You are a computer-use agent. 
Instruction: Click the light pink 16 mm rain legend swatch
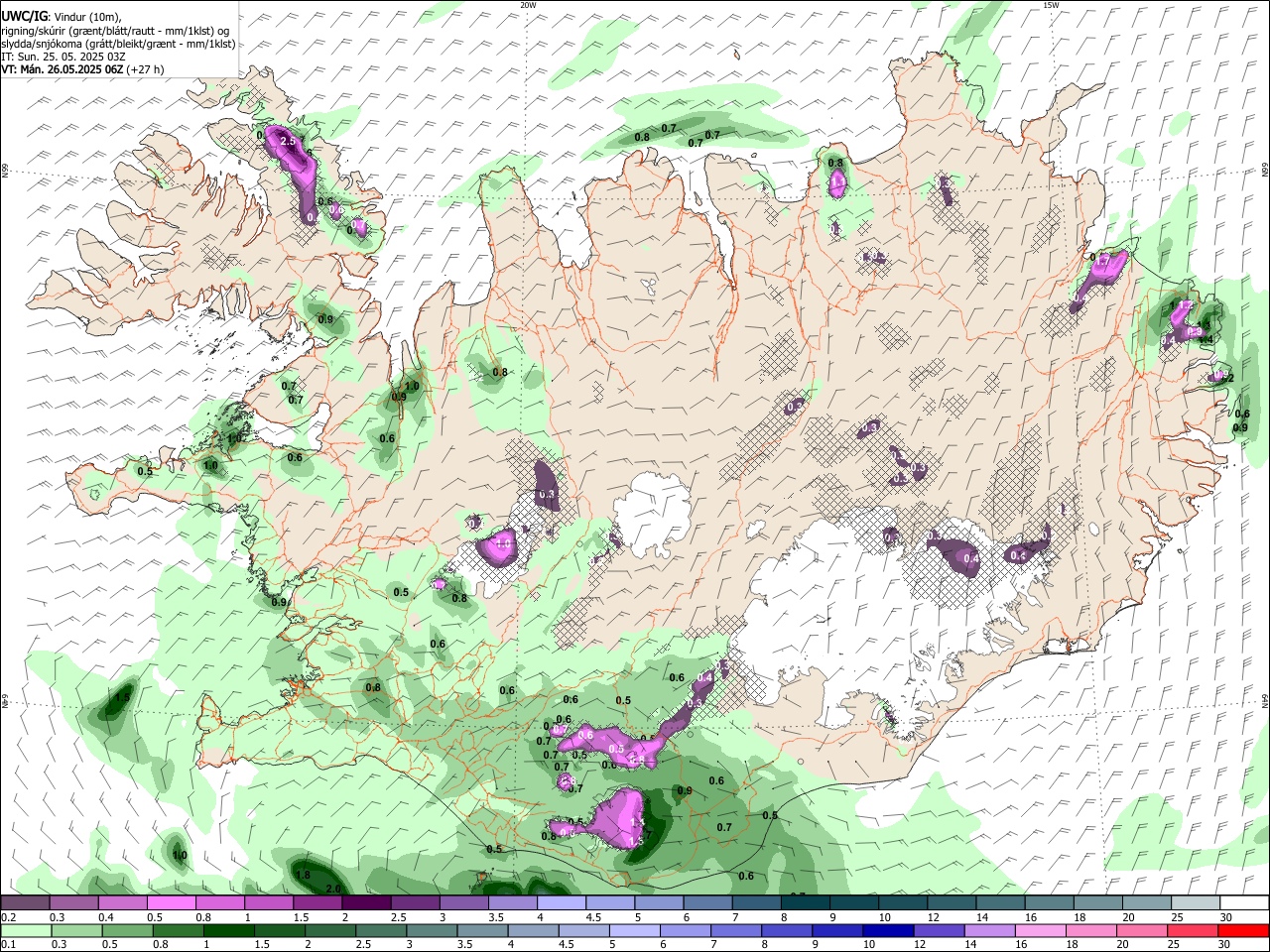(x=1040, y=930)
